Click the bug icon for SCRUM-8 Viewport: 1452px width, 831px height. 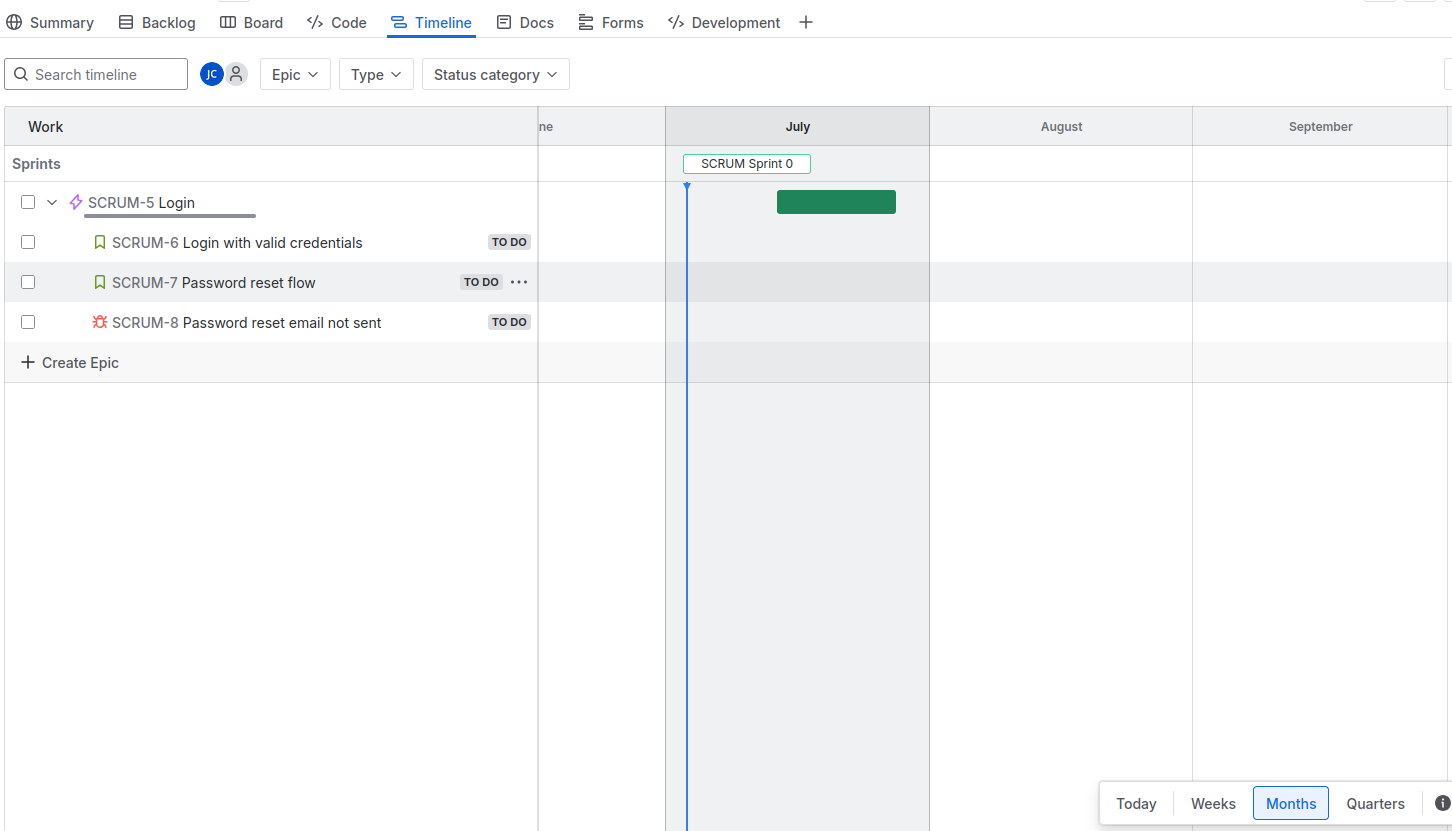pos(100,322)
